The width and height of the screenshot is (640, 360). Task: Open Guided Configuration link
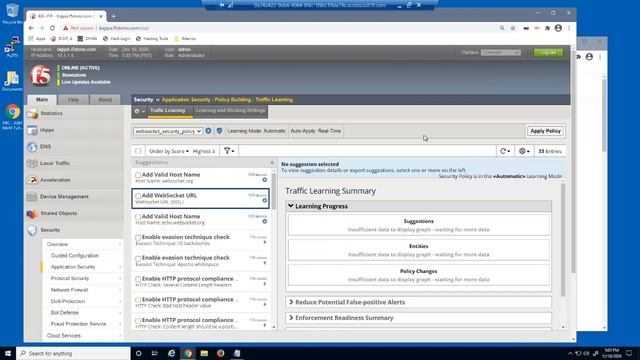(x=75, y=256)
